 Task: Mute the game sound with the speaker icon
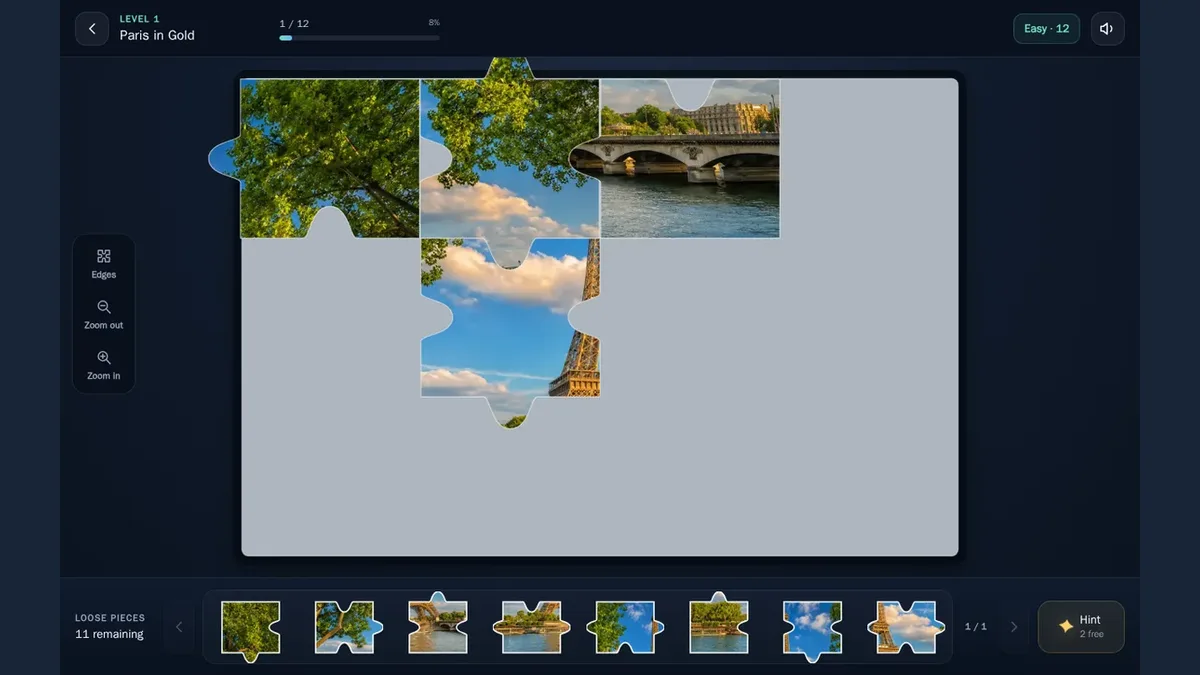1107,29
